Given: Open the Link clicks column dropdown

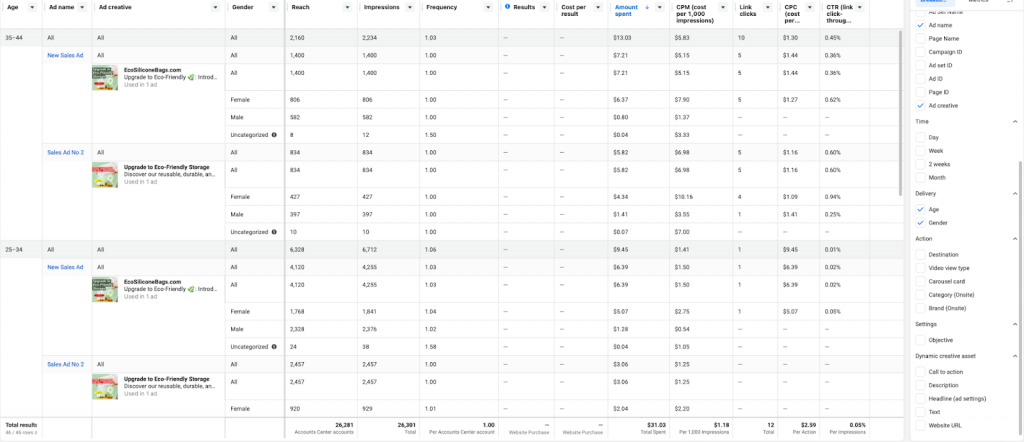Looking at the screenshot, I should pyautogui.click(x=768, y=7).
